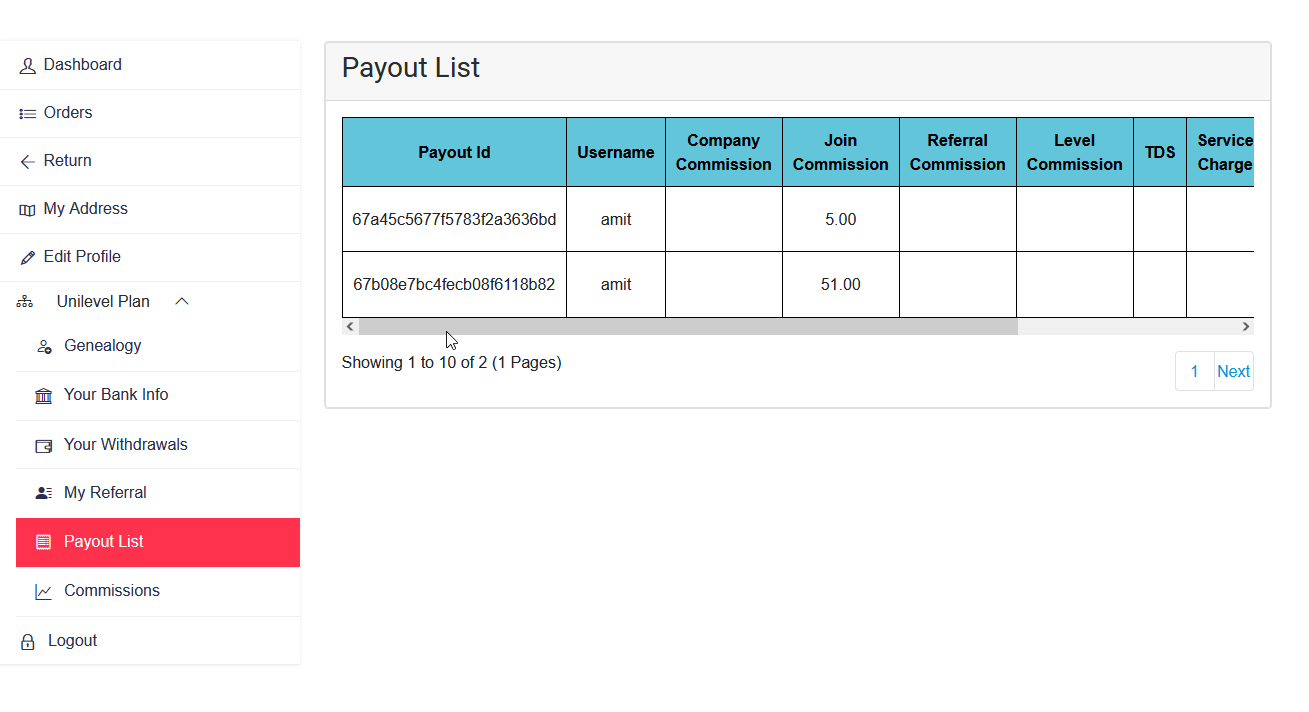
Task: Select the My Address map icon
Action: (27, 208)
